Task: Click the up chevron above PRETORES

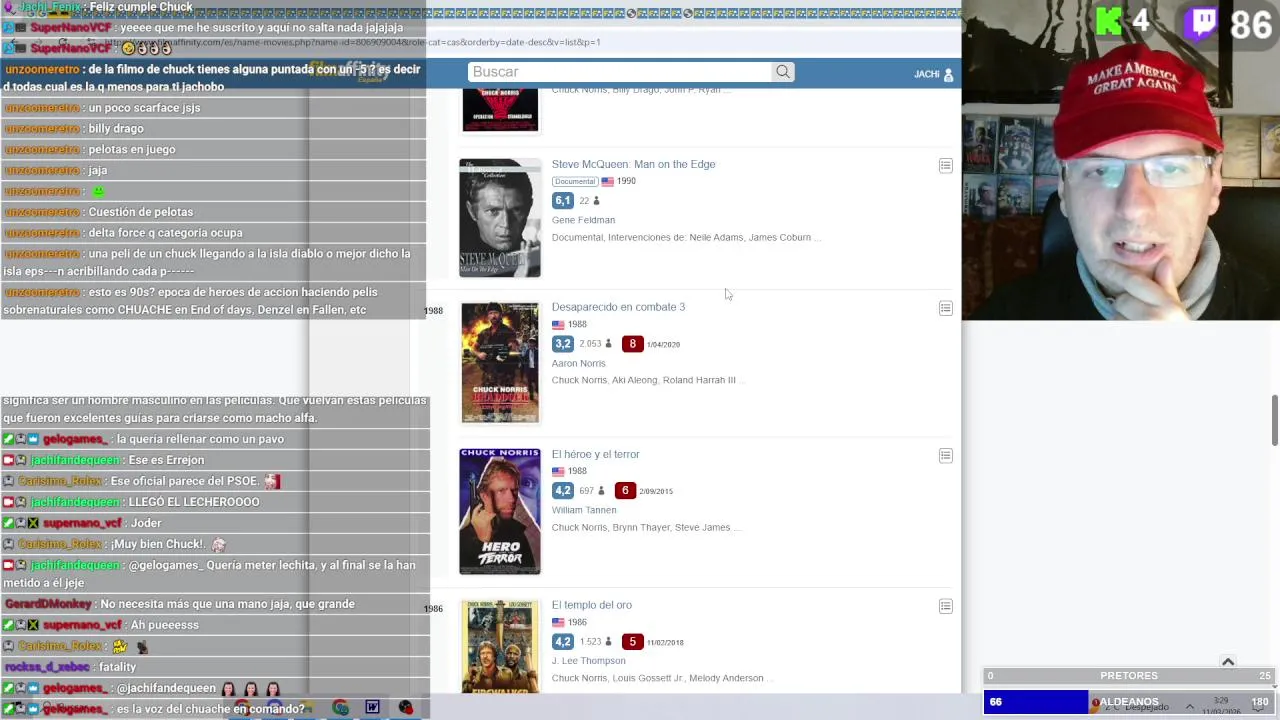Action: coord(1228,662)
